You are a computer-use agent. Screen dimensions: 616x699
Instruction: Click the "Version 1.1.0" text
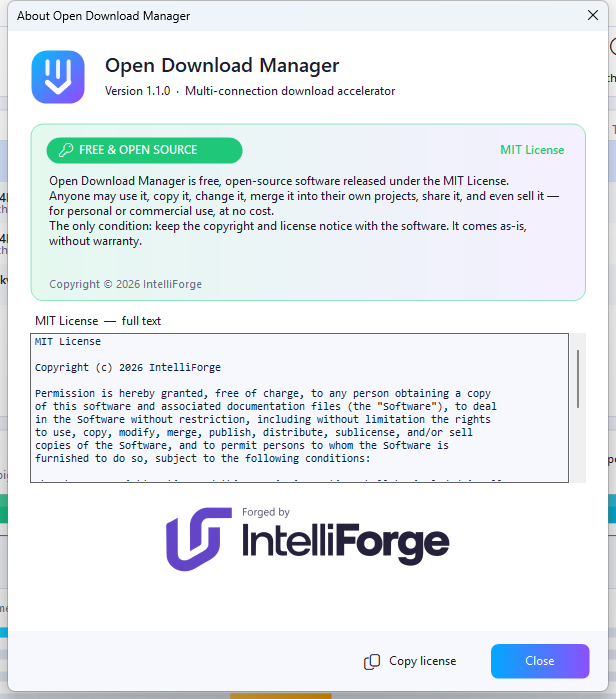click(x=137, y=91)
